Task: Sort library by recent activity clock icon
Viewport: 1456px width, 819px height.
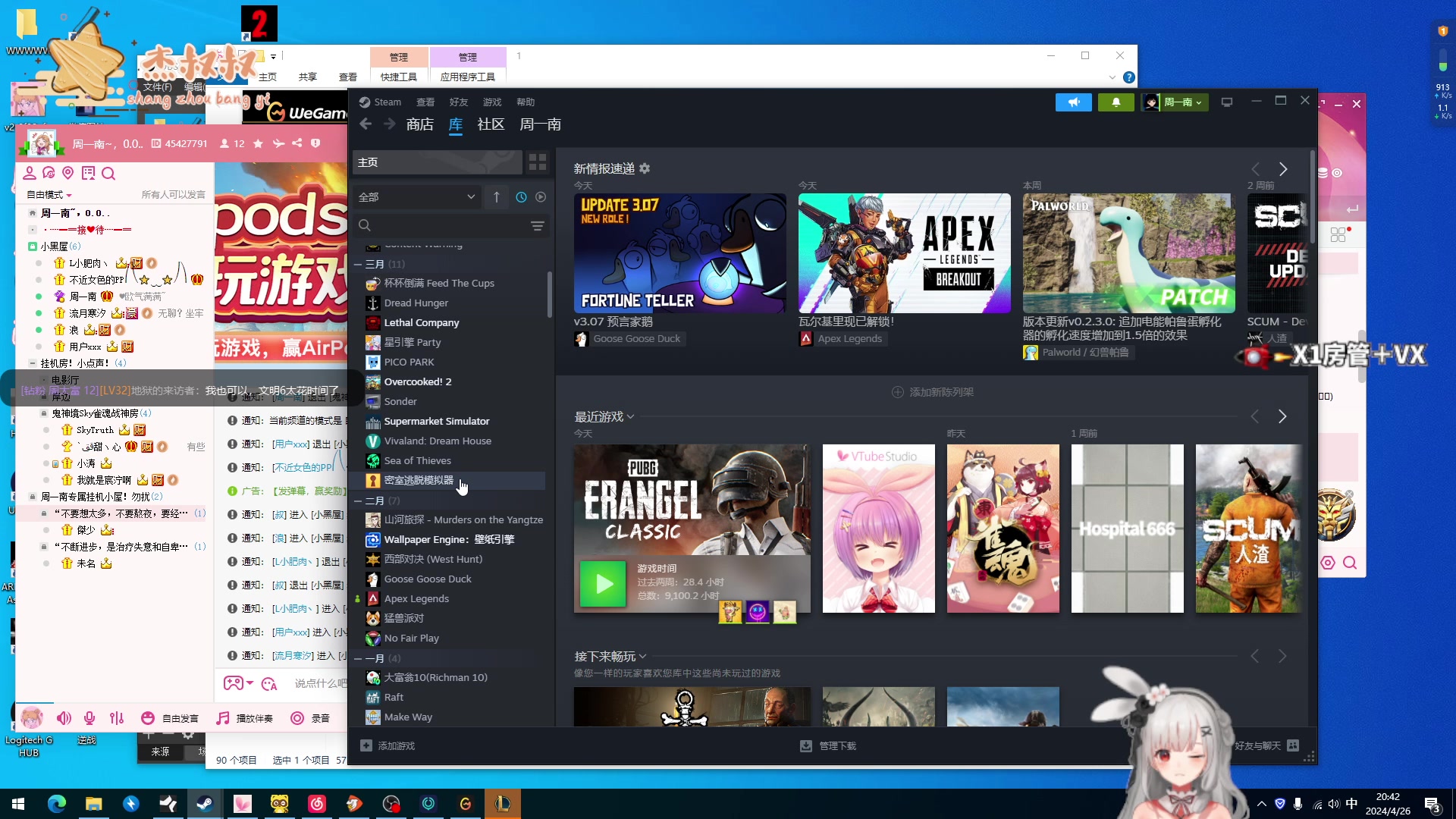Action: [521, 197]
